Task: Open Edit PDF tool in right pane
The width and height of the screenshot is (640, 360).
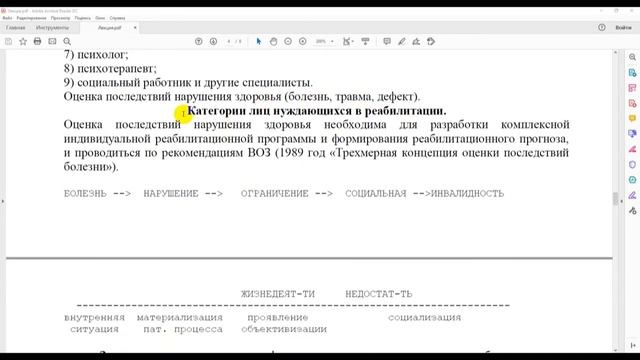Action: (632, 88)
